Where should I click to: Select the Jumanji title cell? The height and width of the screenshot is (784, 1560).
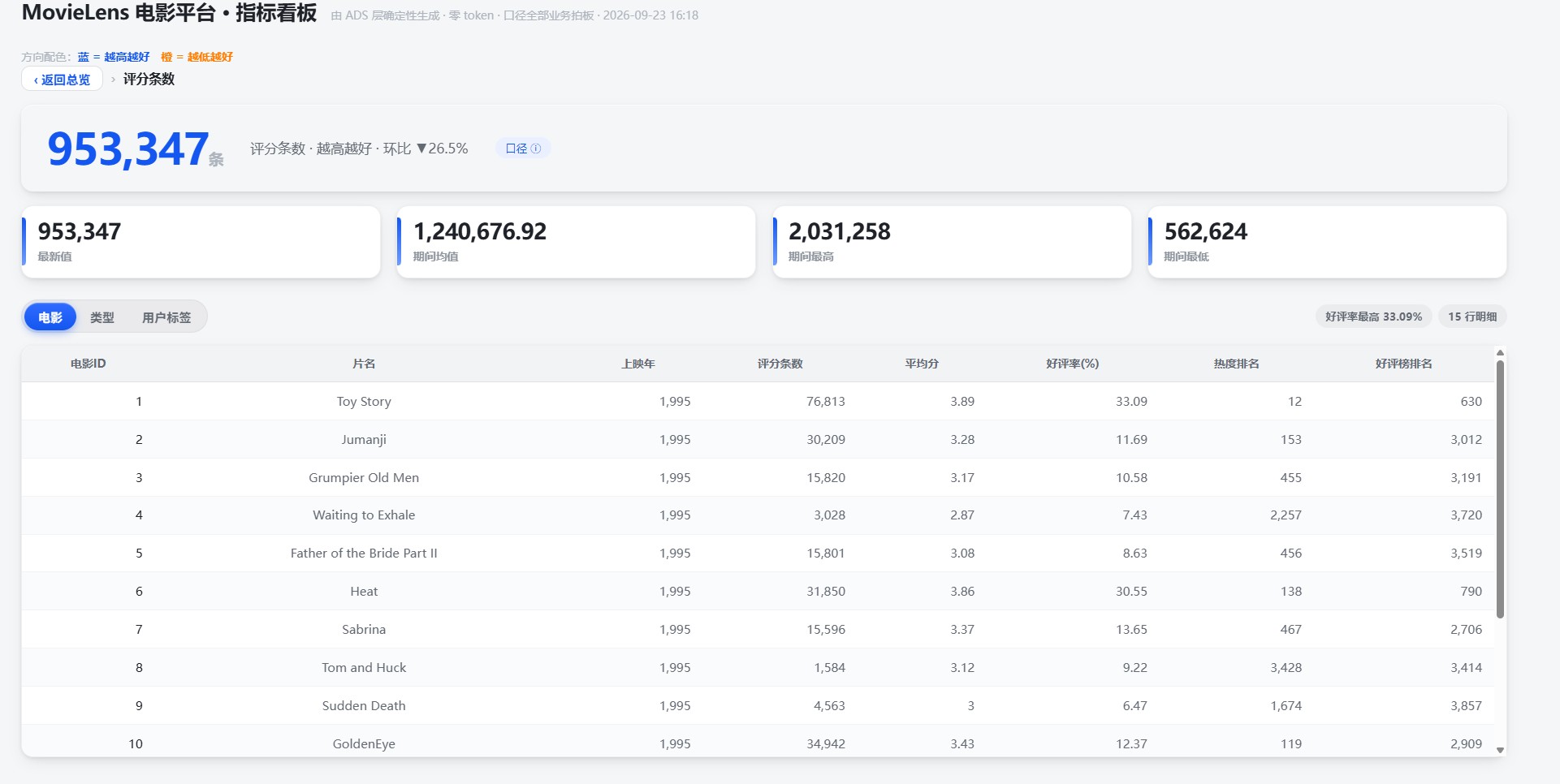364,440
